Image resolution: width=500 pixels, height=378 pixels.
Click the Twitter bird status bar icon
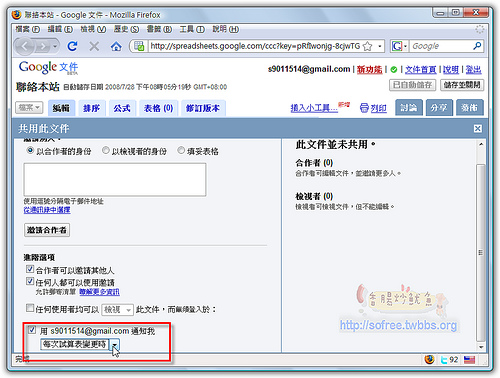(444, 360)
